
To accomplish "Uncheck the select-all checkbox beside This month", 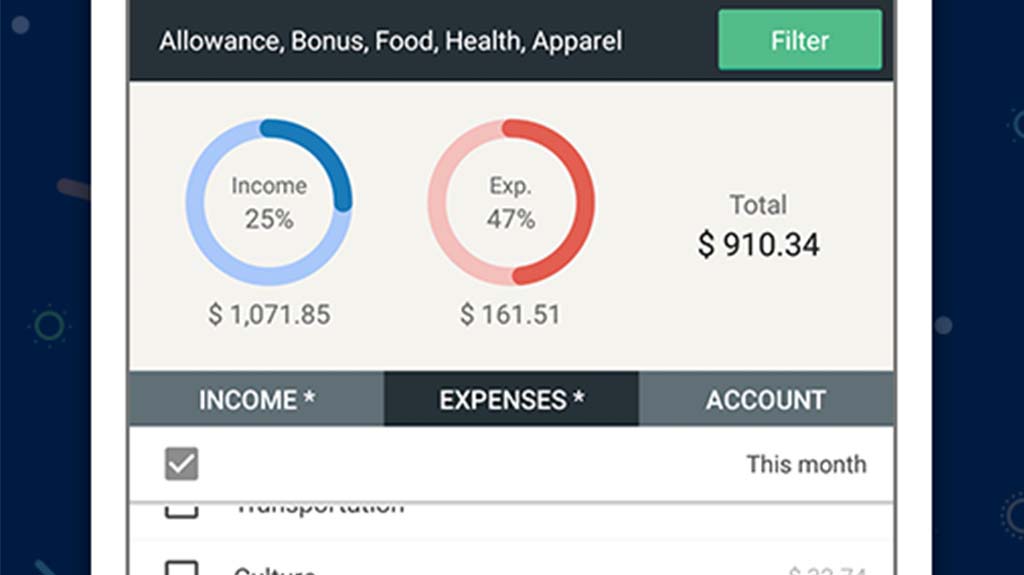I will click(x=181, y=464).
